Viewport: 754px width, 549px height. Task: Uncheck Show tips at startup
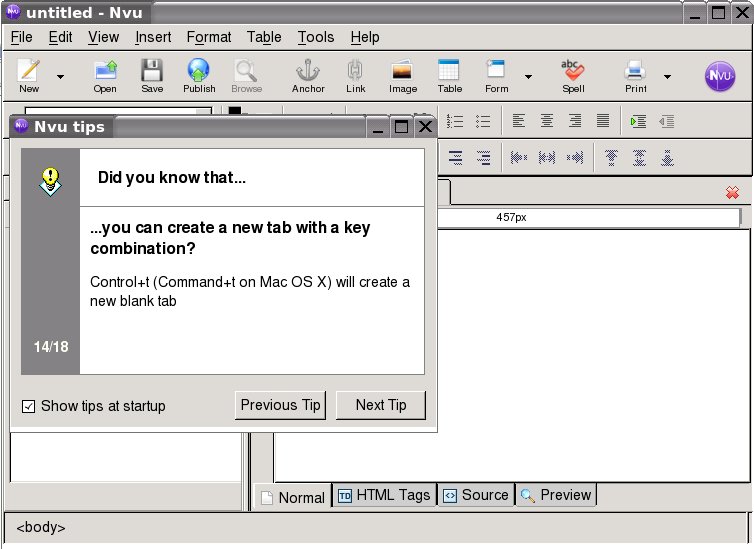point(28,406)
